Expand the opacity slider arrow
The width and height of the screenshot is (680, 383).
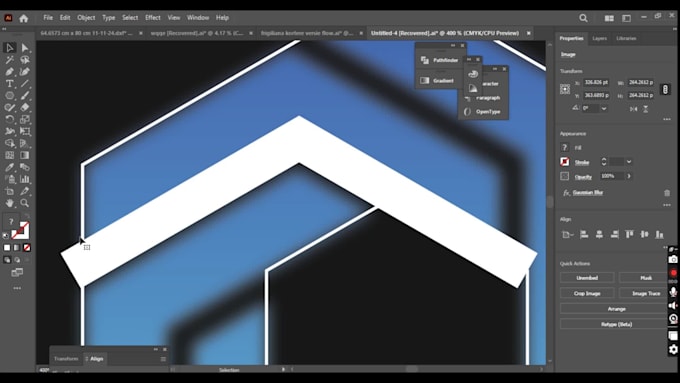click(x=629, y=176)
